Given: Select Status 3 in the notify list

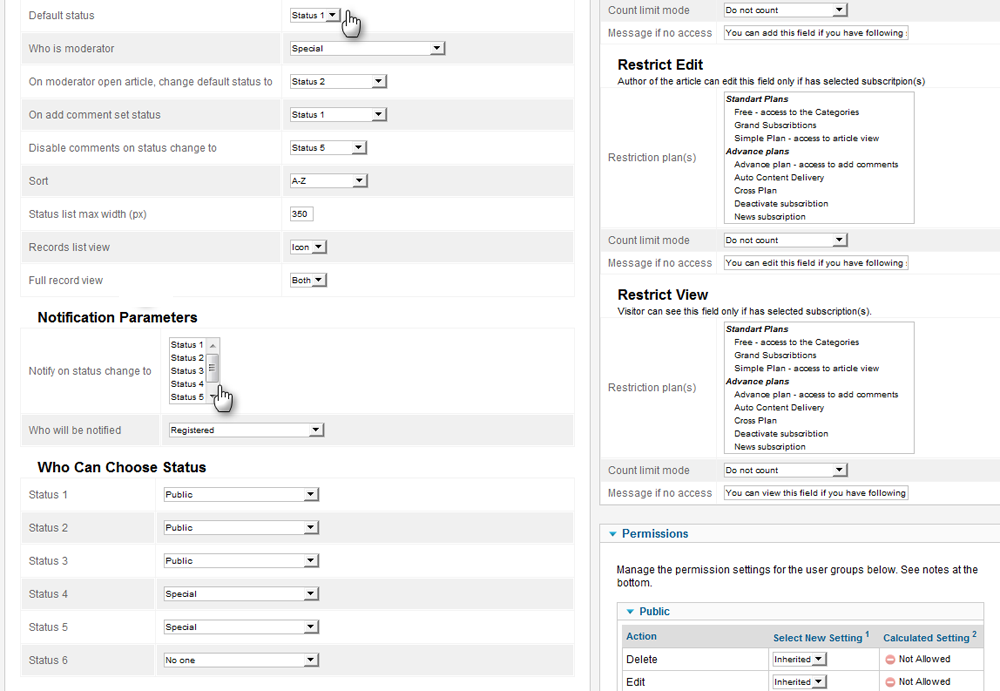Looking at the screenshot, I should pyautogui.click(x=187, y=371).
